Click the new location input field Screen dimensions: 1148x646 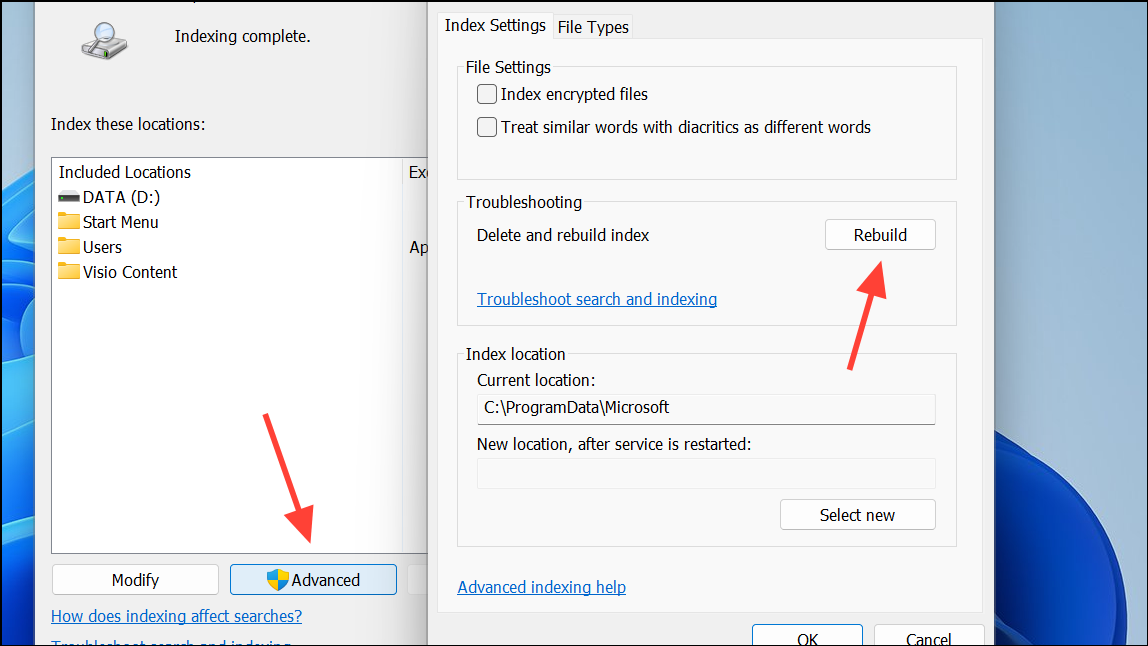coord(706,472)
